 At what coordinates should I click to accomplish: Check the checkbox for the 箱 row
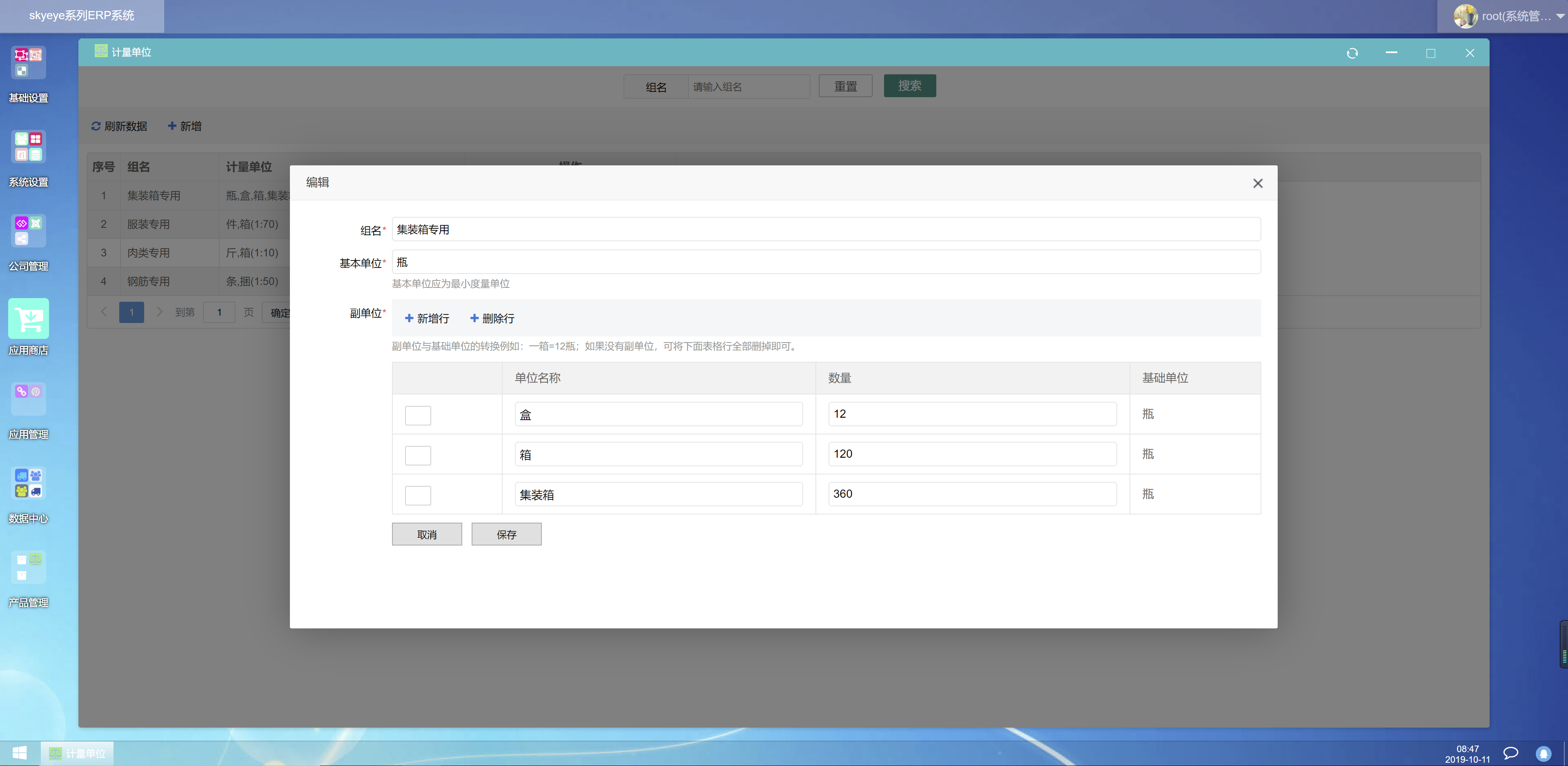point(418,455)
